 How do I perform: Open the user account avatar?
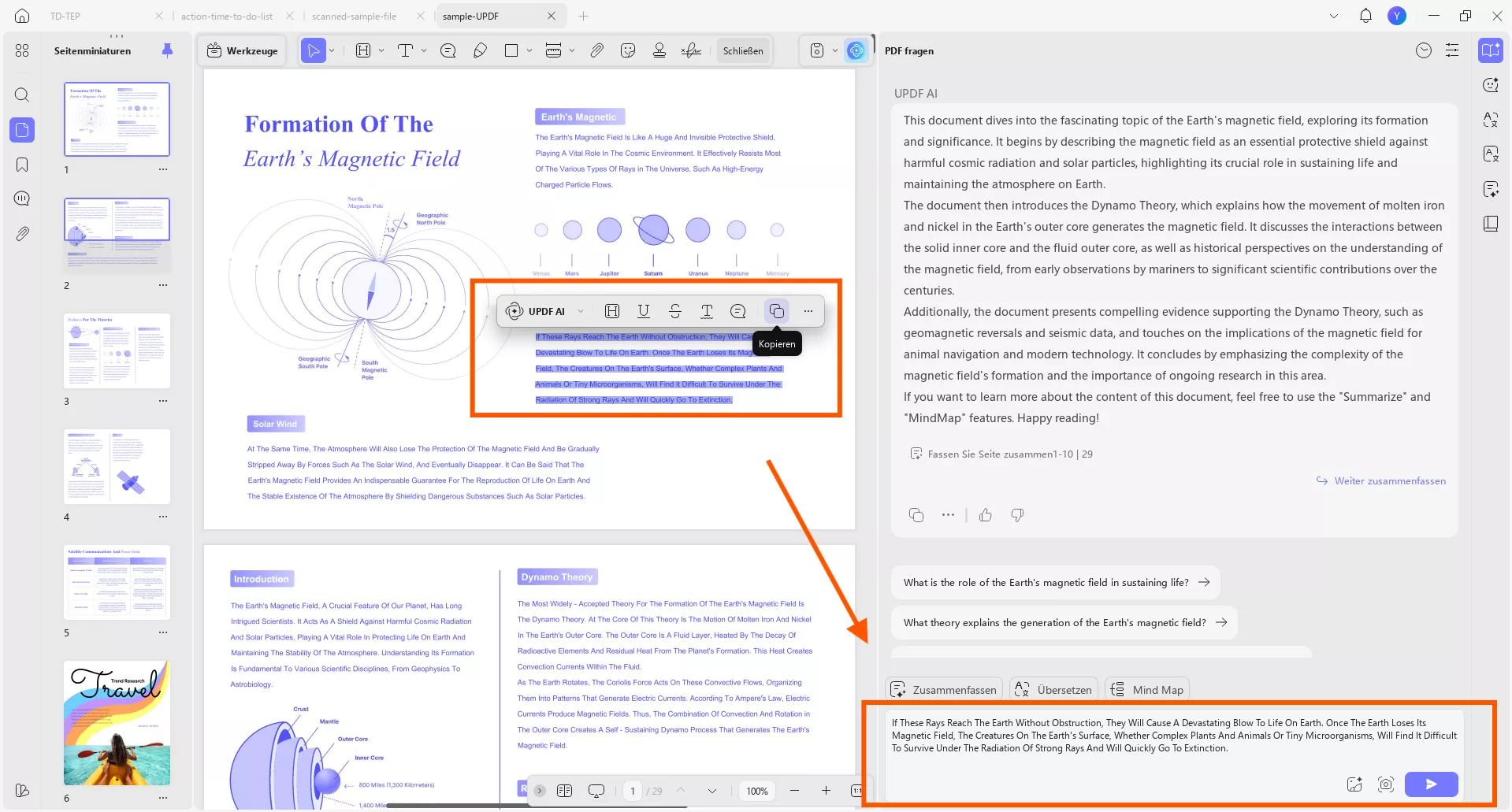1397,16
